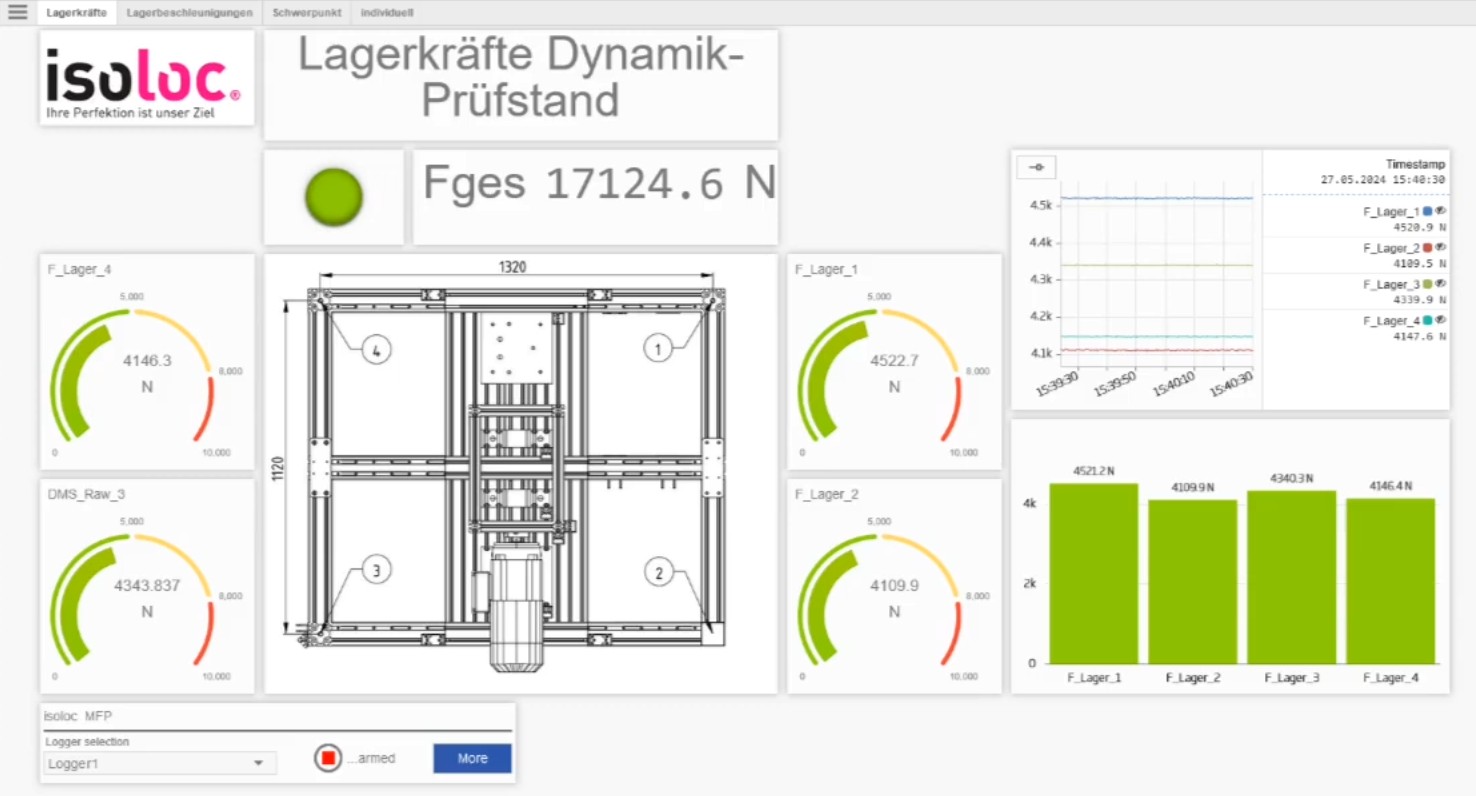Open the Schwerpunkt tab
Viewport: 1476px width, 796px height.
tap(307, 13)
